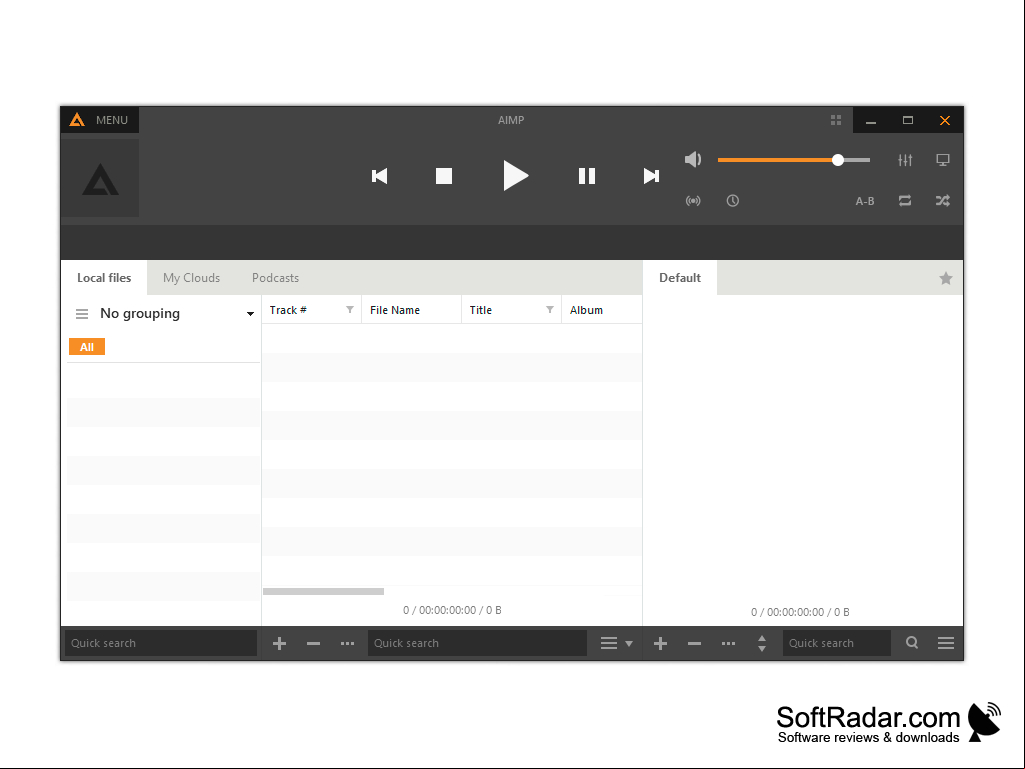Start playback with the play button
Image resolution: width=1025 pixels, height=769 pixels.
(515, 175)
